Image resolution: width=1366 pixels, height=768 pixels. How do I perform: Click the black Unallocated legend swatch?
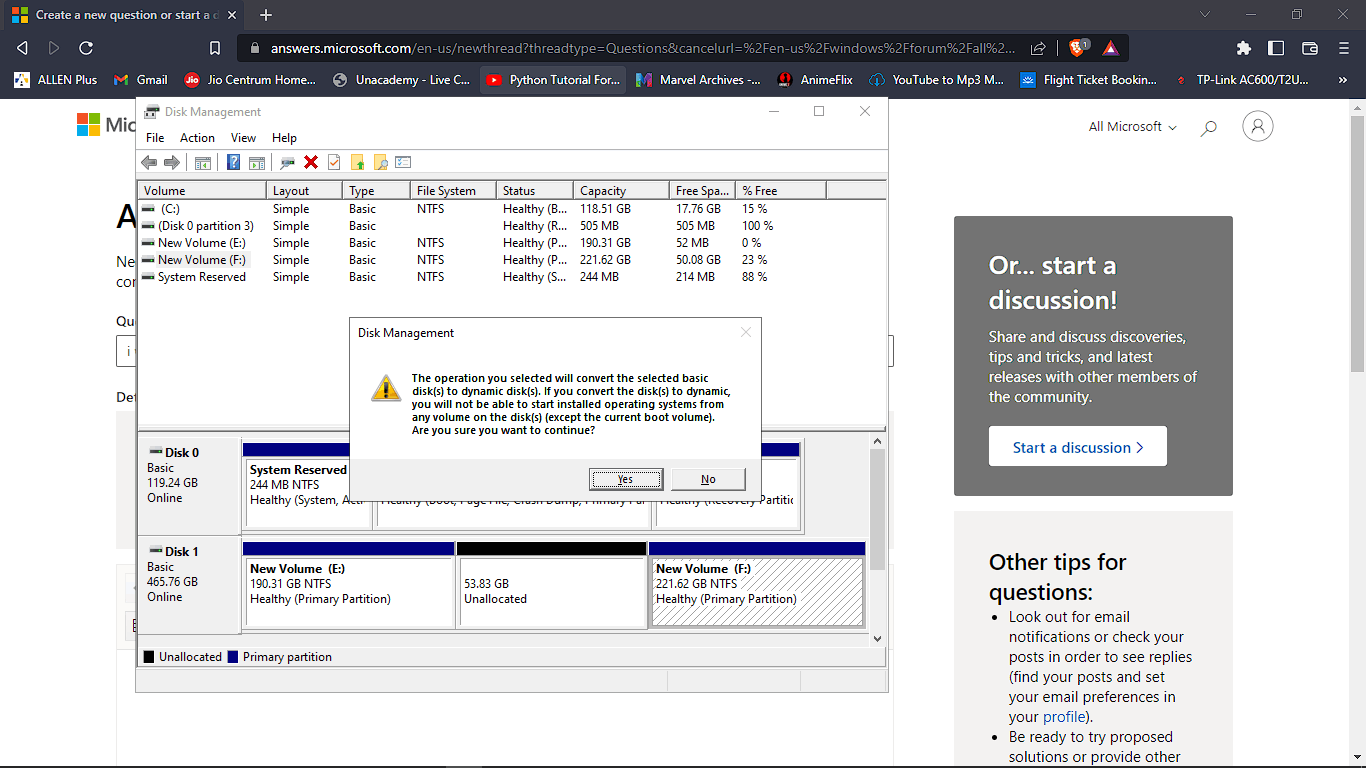tap(149, 657)
